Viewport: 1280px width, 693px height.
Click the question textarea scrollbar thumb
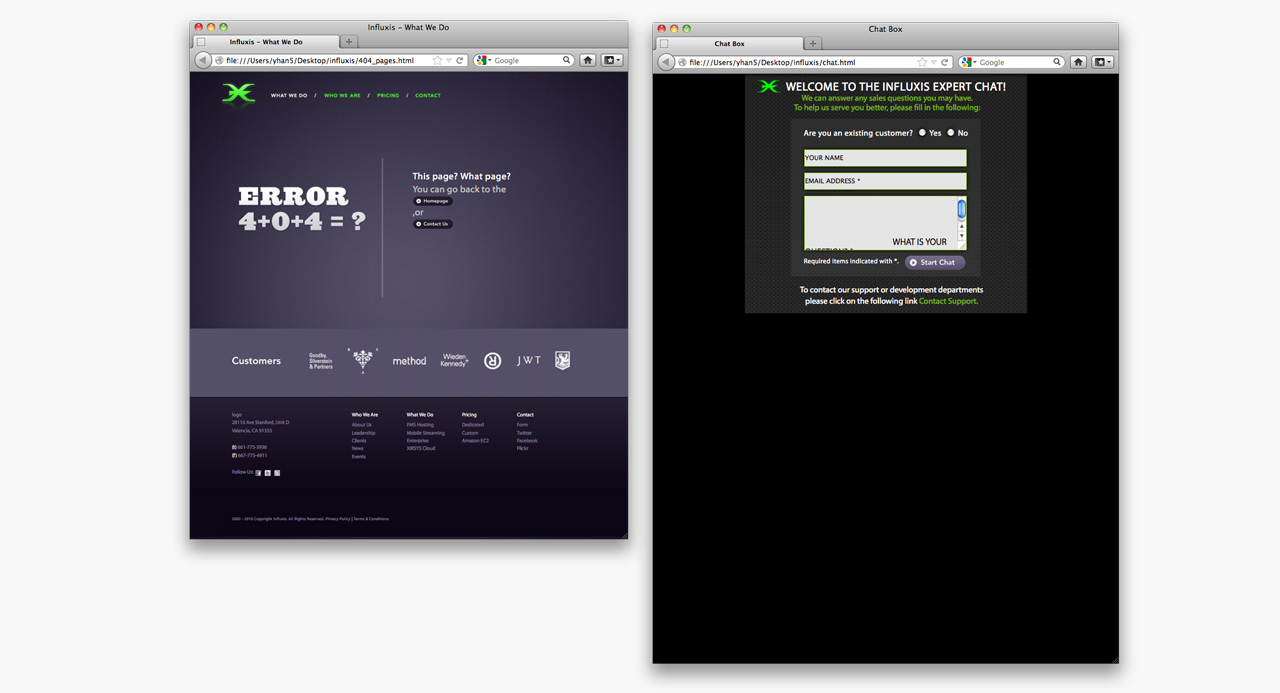(962, 209)
